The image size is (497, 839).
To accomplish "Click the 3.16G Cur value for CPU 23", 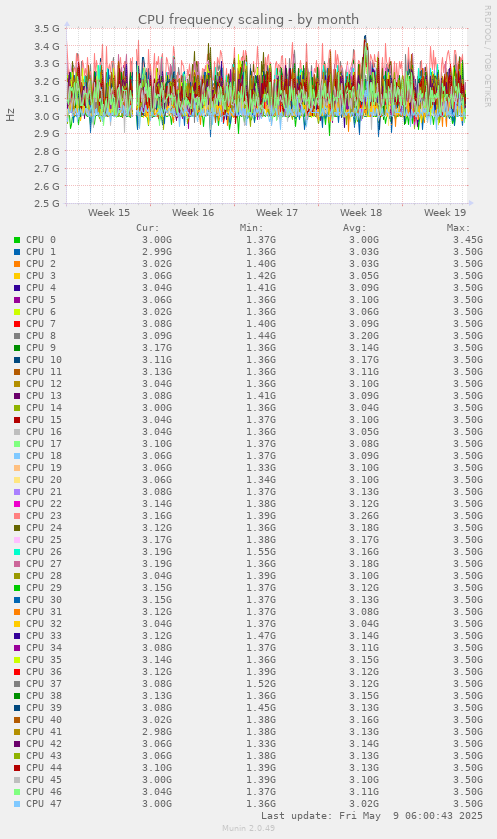I will [x=157, y=516].
